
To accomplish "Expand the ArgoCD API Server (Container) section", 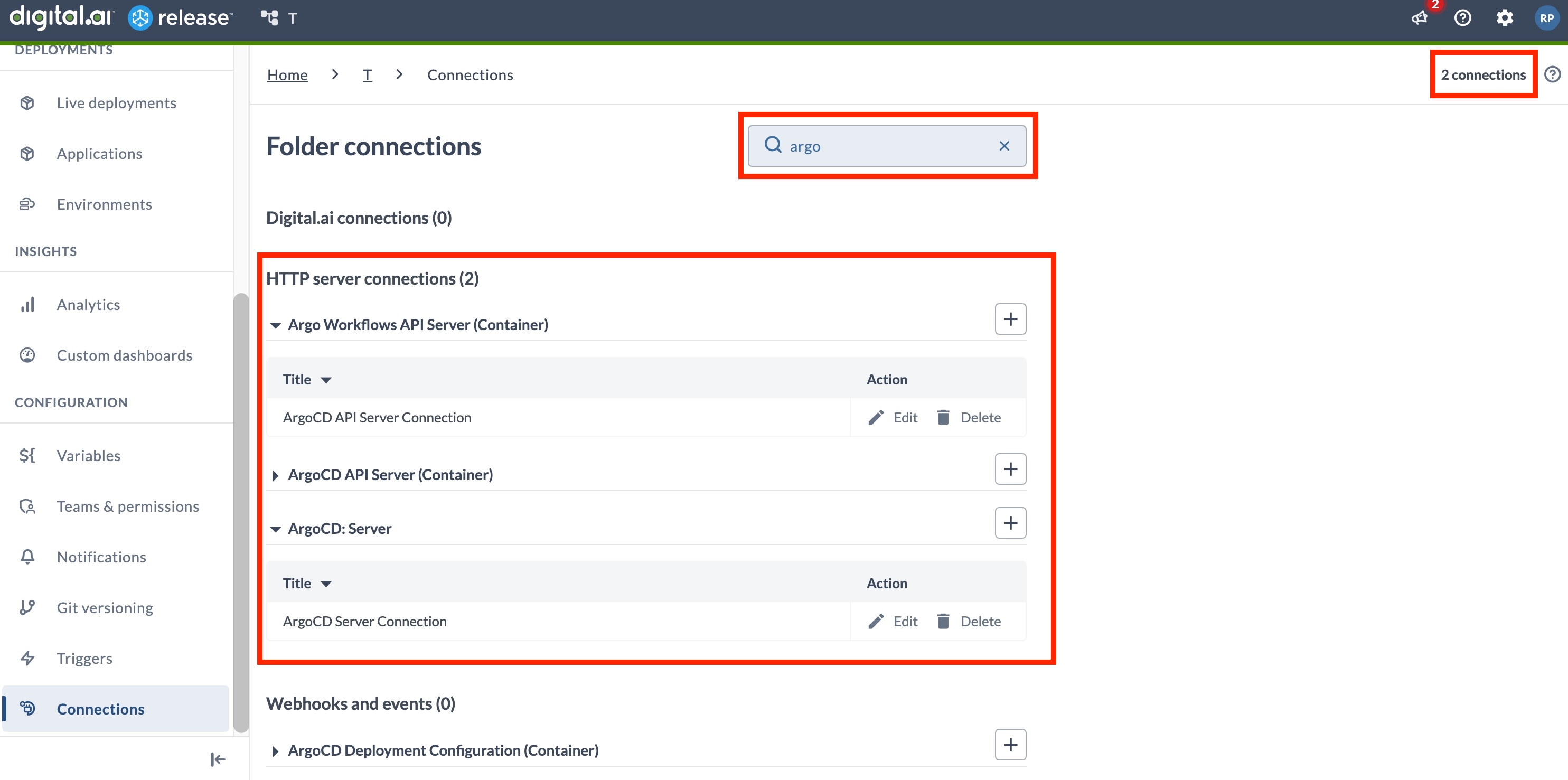I will click(x=276, y=475).
